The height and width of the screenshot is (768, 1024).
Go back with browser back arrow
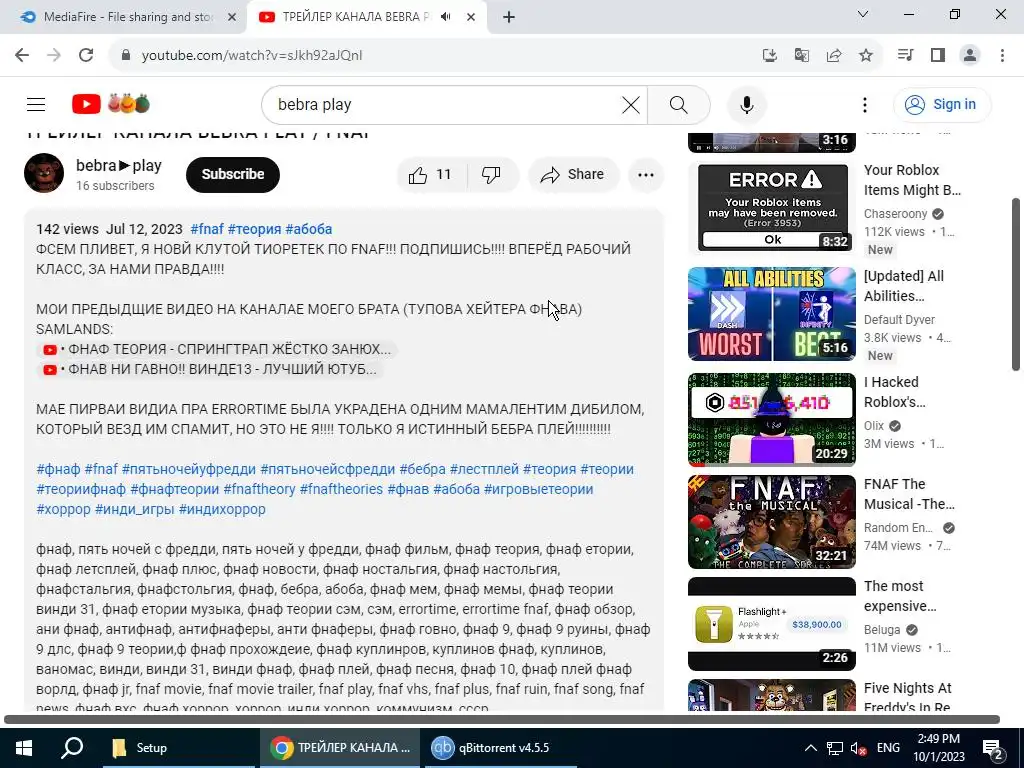(22, 55)
